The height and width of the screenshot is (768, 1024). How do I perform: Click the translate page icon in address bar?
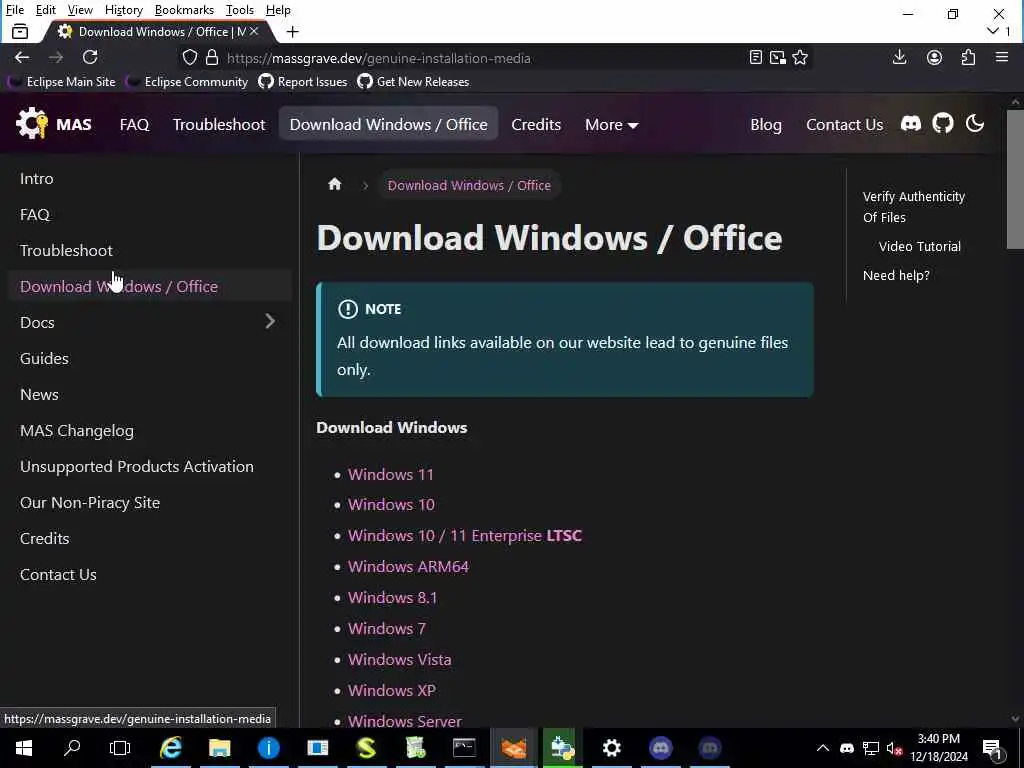tap(777, 57)
